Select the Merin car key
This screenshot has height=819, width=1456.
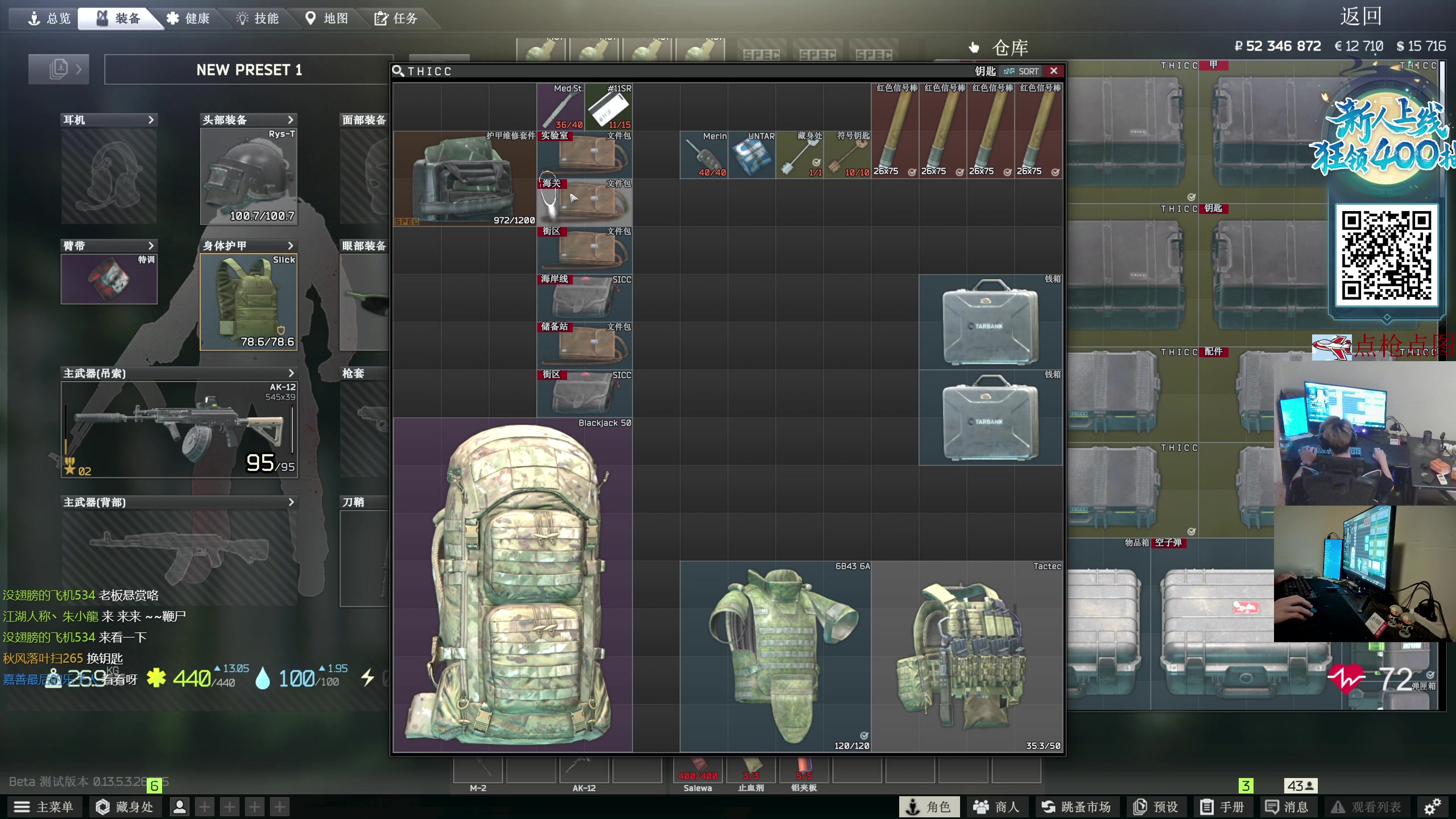point(704,155)
